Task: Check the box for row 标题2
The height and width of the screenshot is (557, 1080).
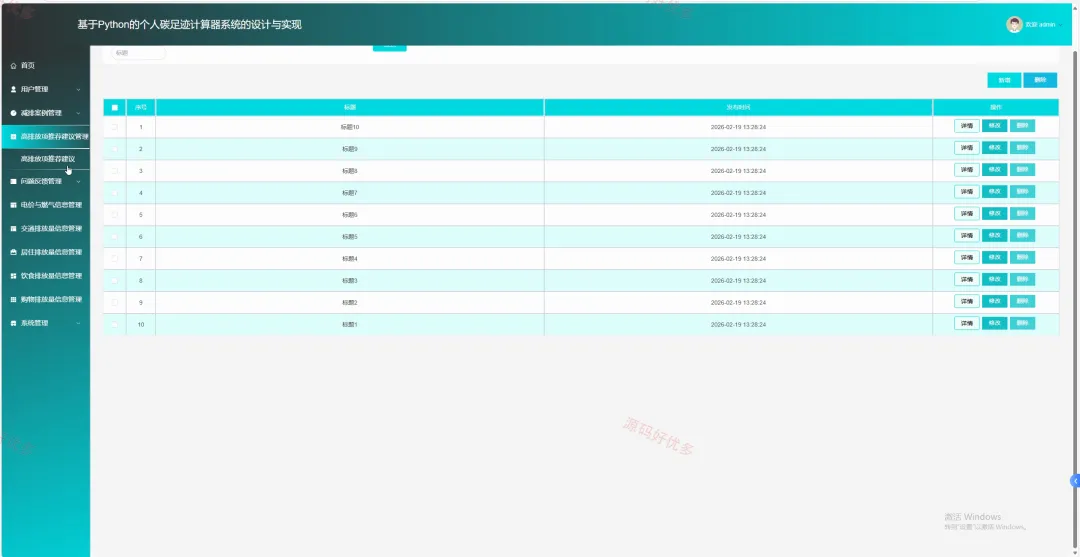Action: [x=114, y=302]
